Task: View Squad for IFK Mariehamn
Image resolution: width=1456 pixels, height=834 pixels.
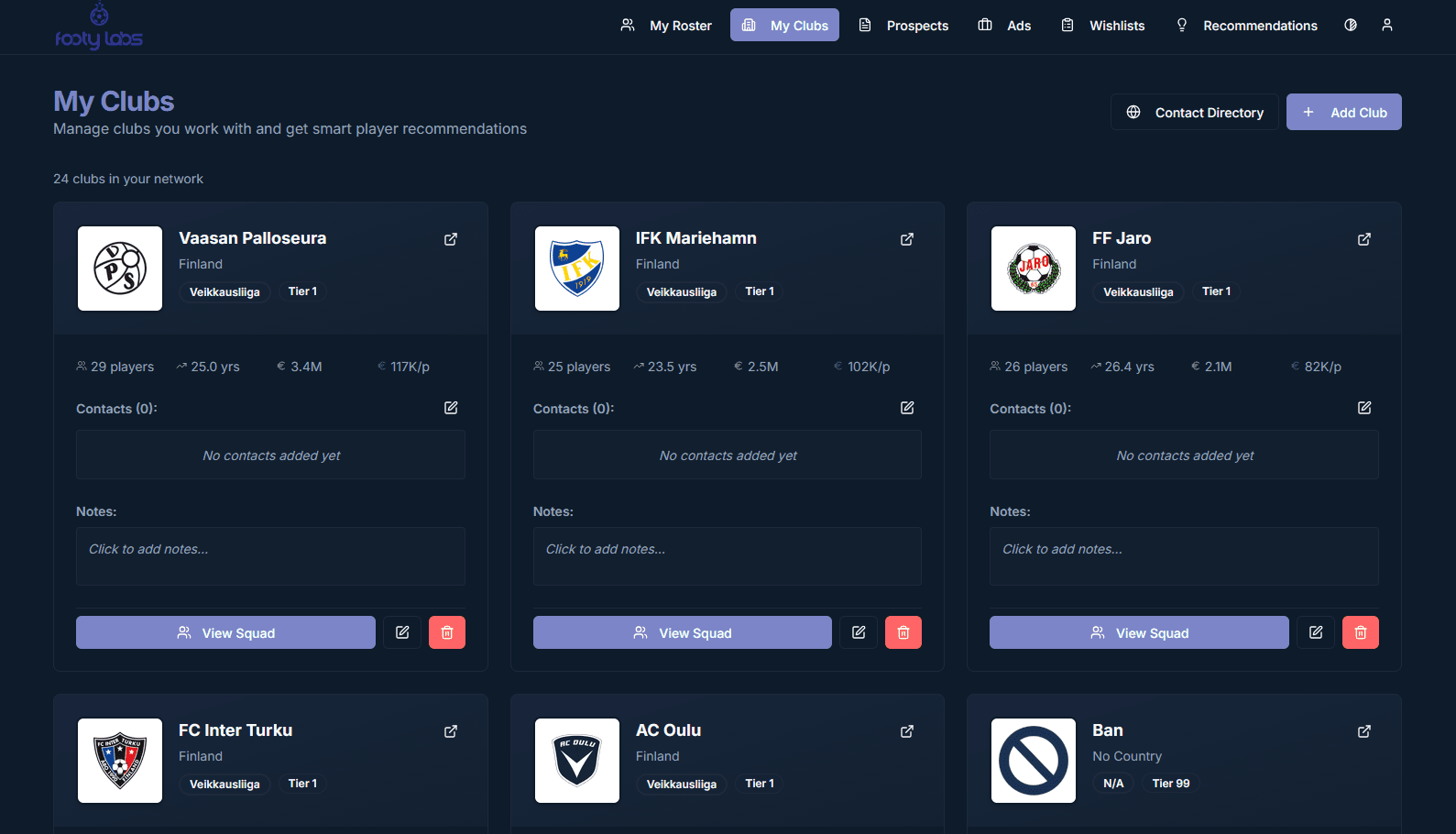Action: [682, 632]
